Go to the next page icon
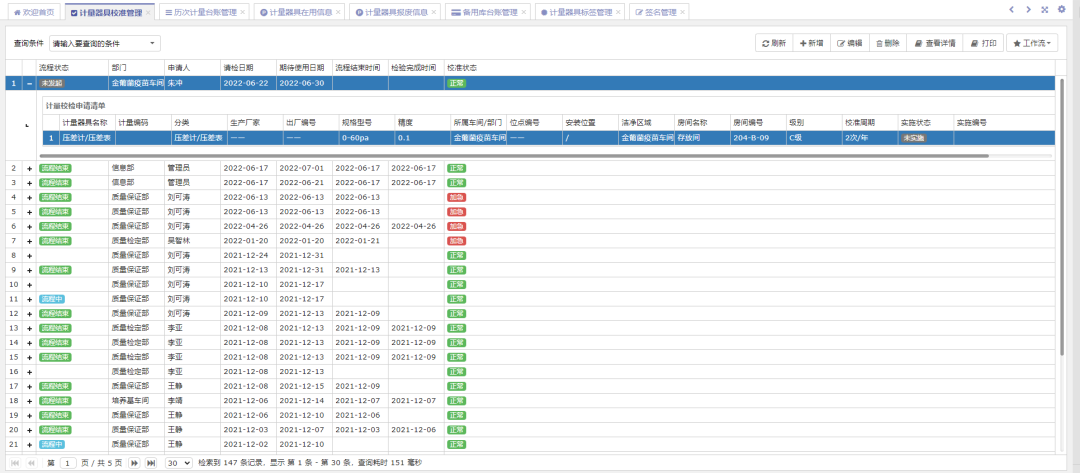 (x=134, y=463)
